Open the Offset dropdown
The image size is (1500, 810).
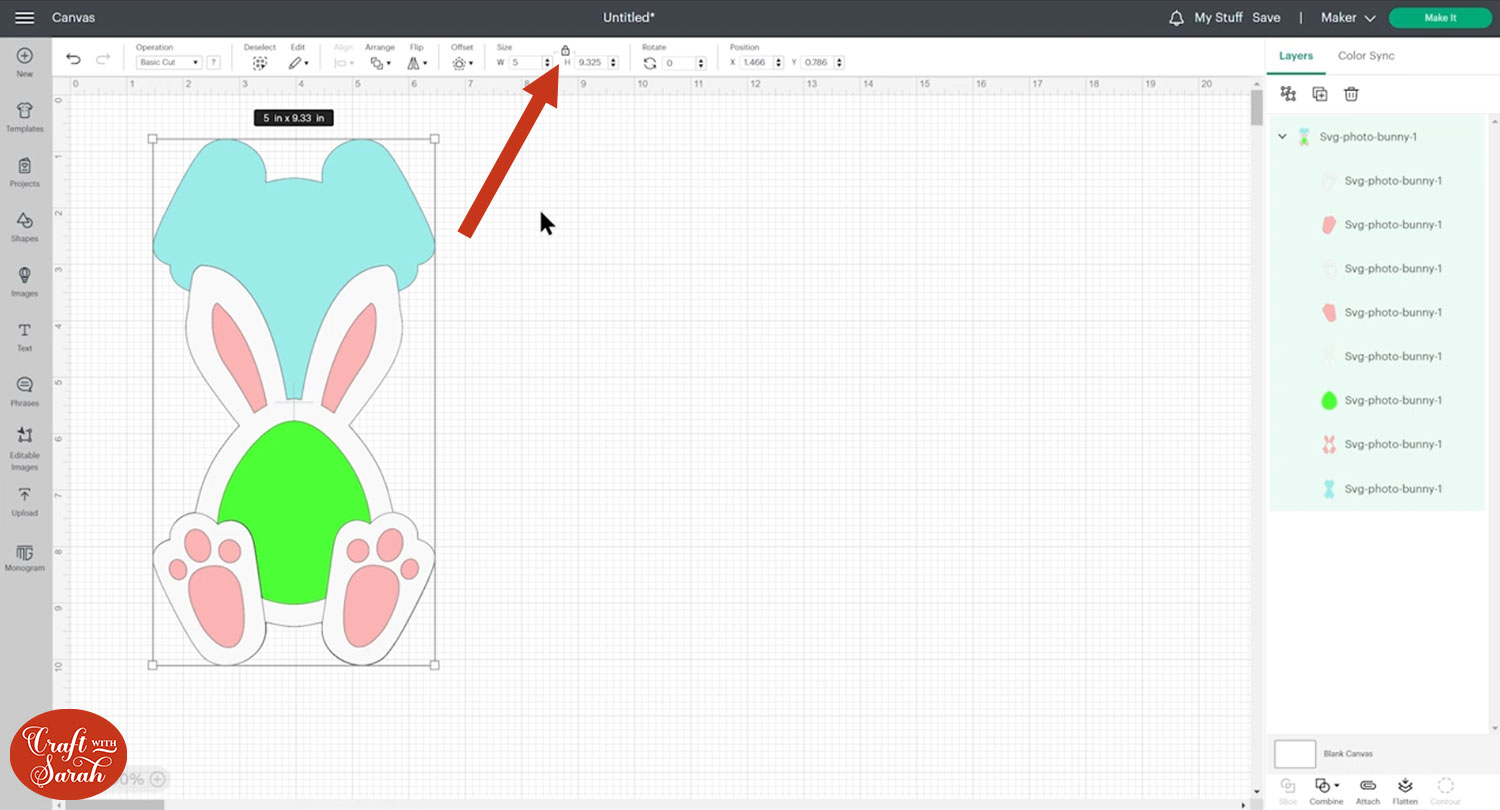462,63
